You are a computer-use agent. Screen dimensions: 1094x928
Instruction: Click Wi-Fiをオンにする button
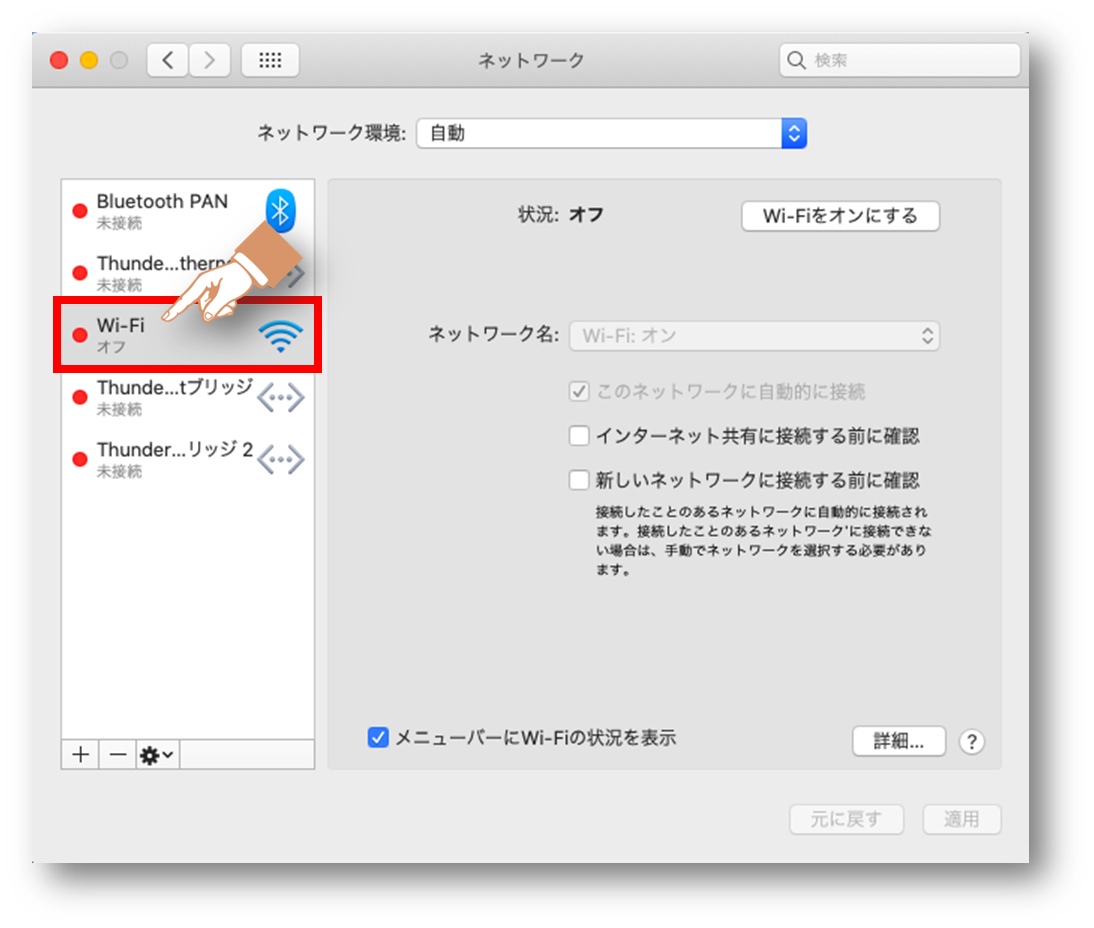840,216
